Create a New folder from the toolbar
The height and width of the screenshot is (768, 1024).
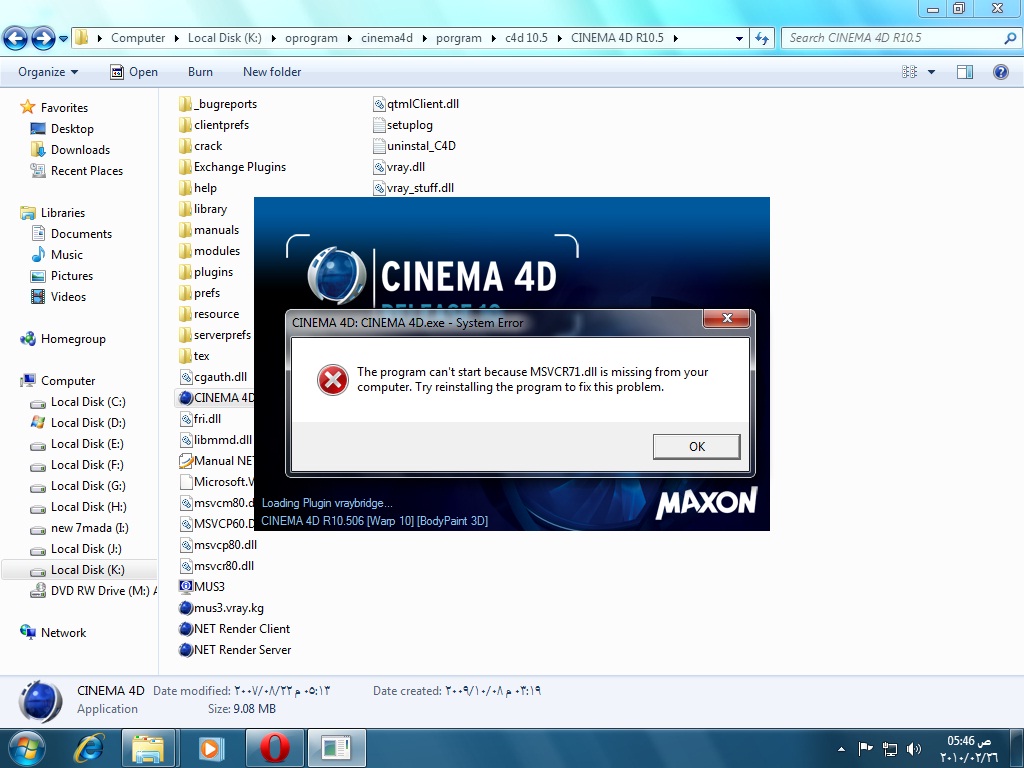tap(272, 72)
